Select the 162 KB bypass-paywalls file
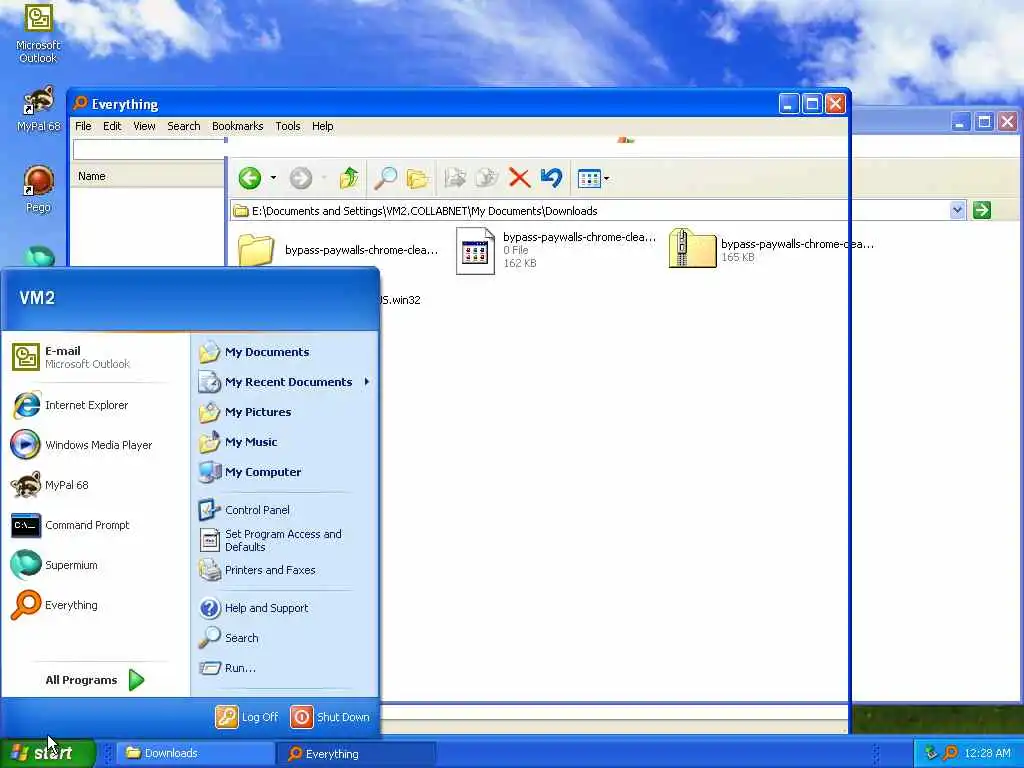The image size is (1024, 768). click(x=556, y=250)
